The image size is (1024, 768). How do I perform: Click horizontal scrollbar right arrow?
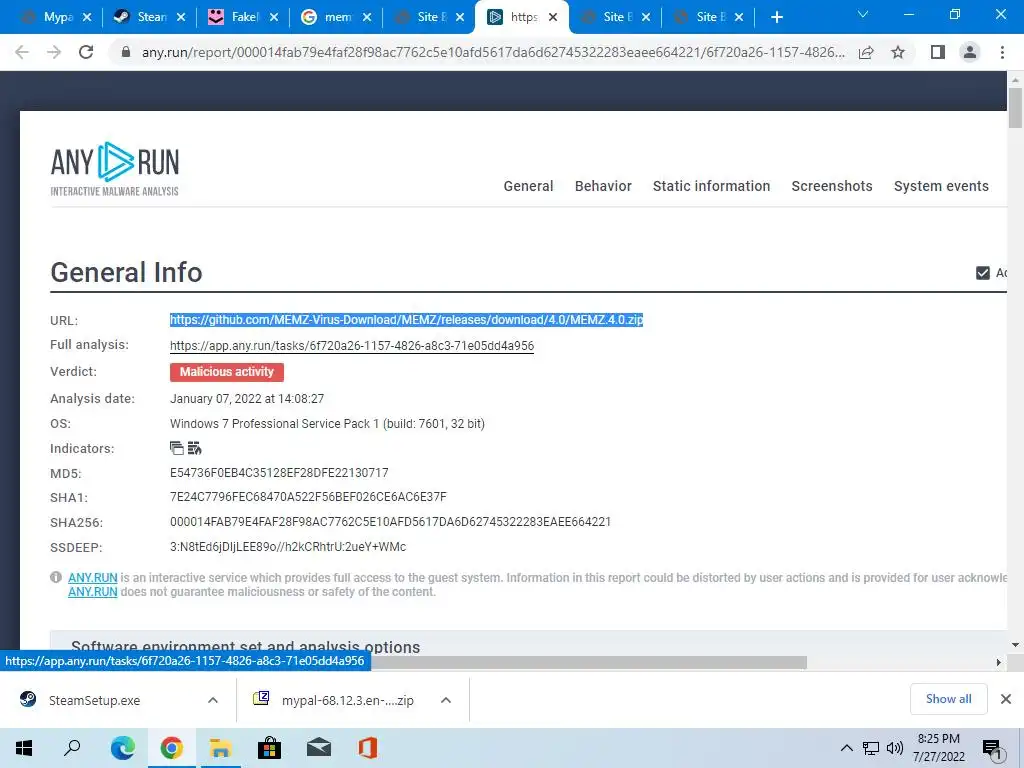pos(998,662)
